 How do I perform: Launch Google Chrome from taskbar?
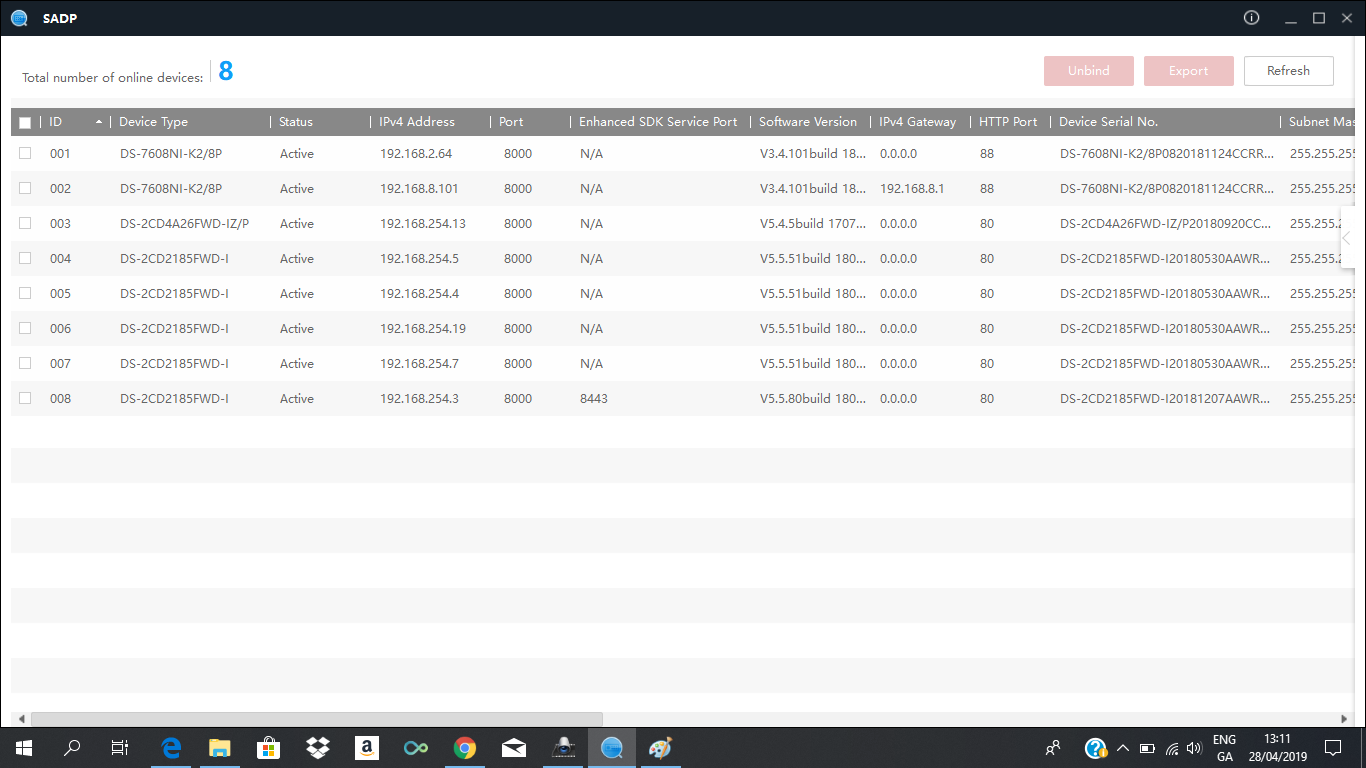[465, 747]
